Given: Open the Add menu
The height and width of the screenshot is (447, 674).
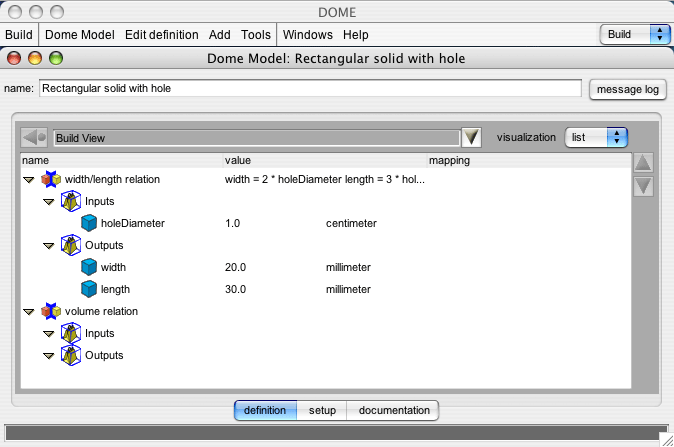Looking at the screenshot, I should click(220, 34).
